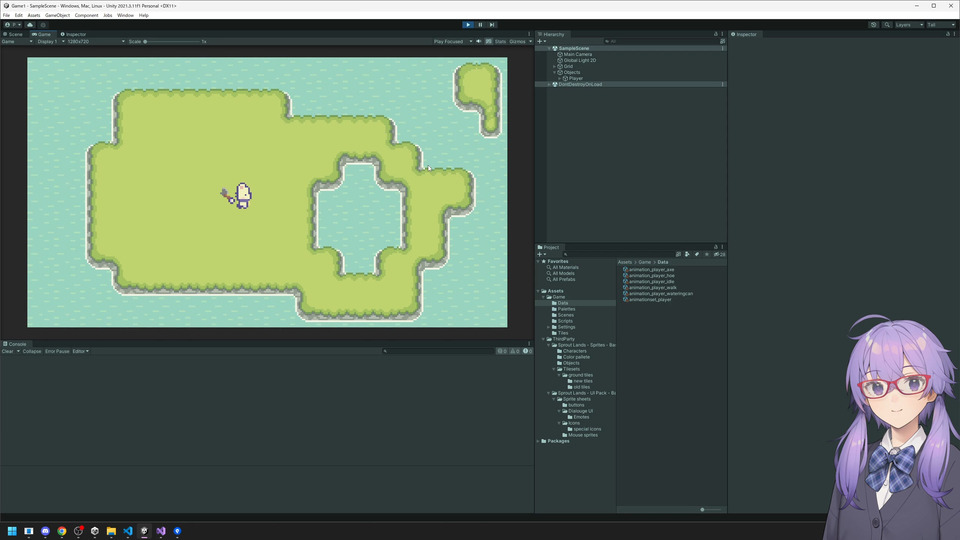
Task: Open the cloud services icon
Action: click(x=30, y=25)
